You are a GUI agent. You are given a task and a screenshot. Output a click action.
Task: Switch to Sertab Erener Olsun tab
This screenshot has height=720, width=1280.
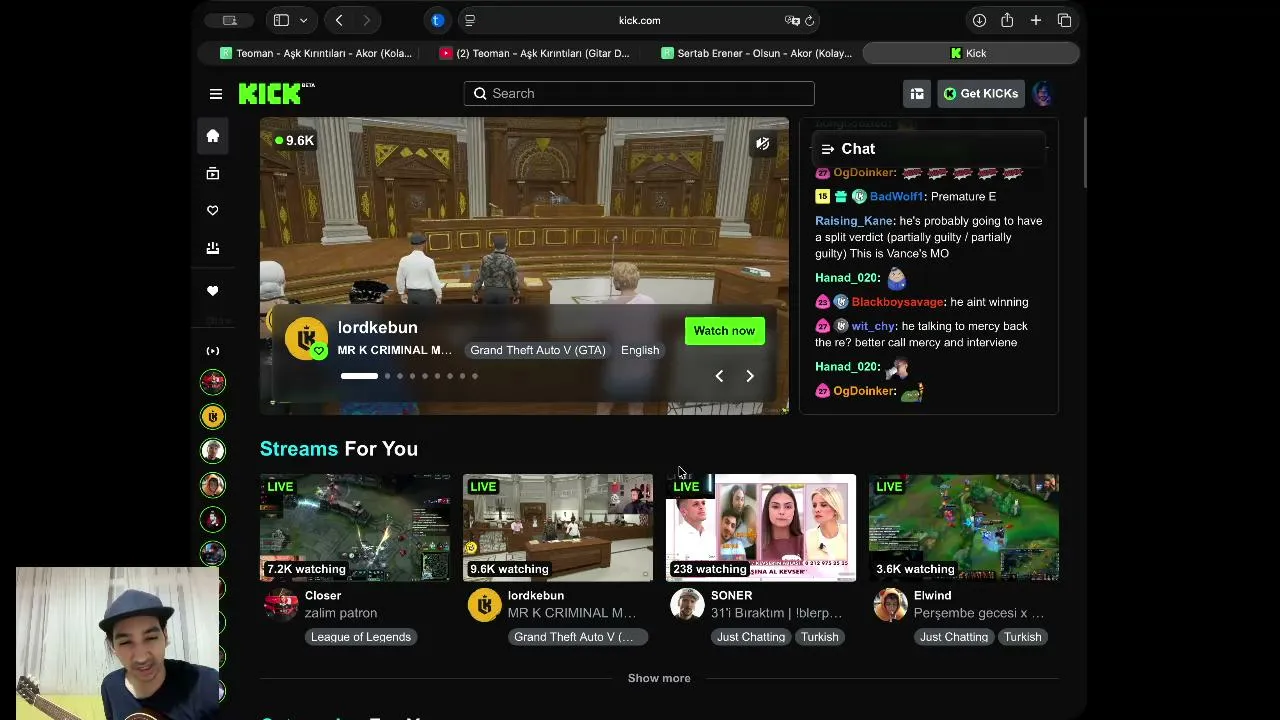click(757, 53)
